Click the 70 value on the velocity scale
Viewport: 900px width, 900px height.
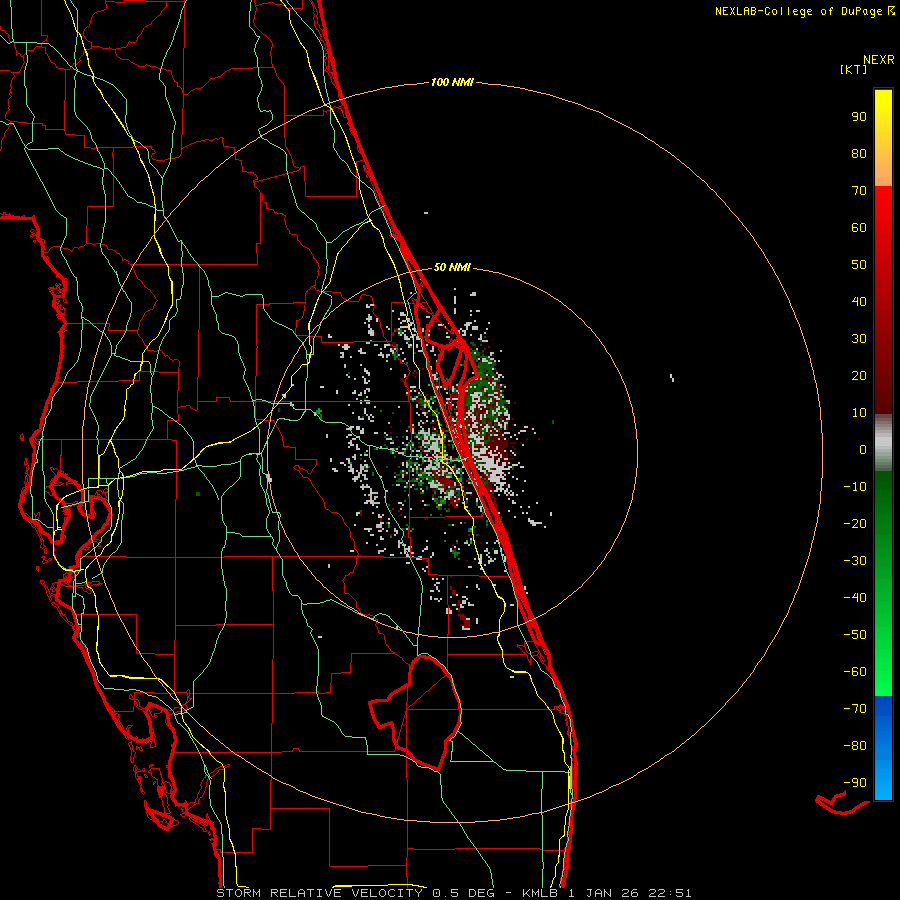point(859,191)
